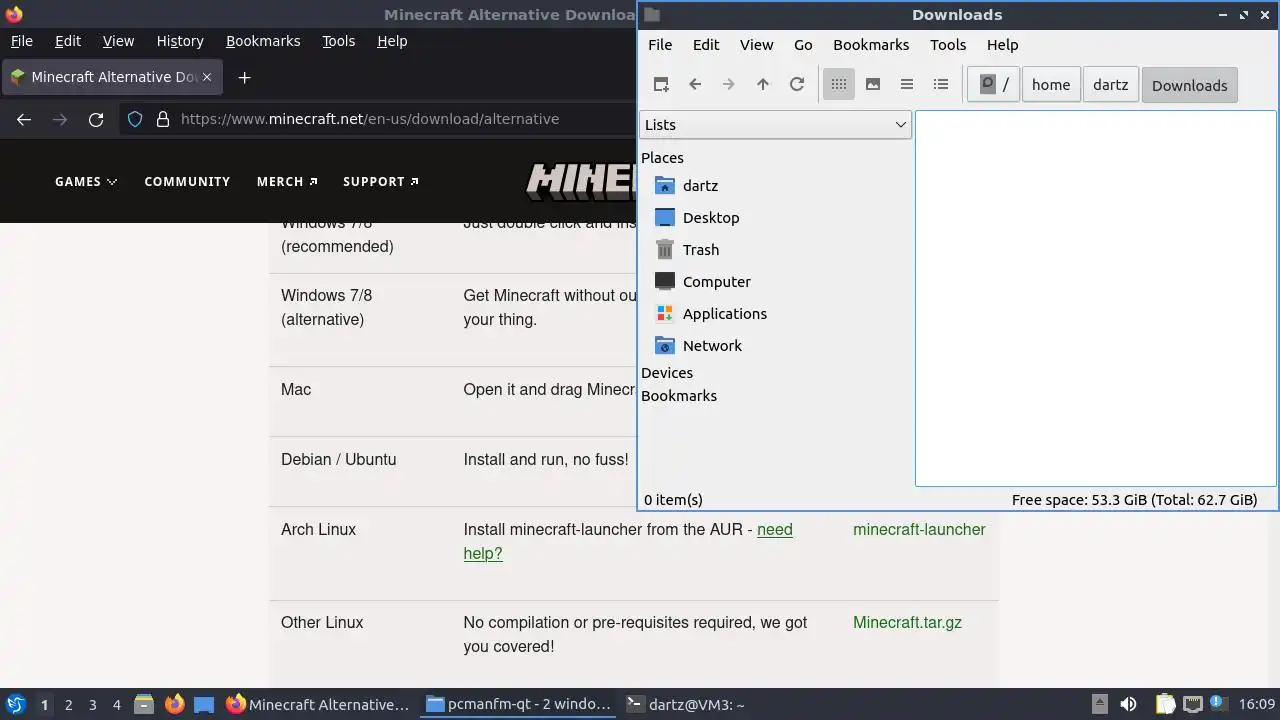The height and width of the screenshot is (720, 1280).
Task: Switch to virtual desktop 4
Action: coord(116,705)
